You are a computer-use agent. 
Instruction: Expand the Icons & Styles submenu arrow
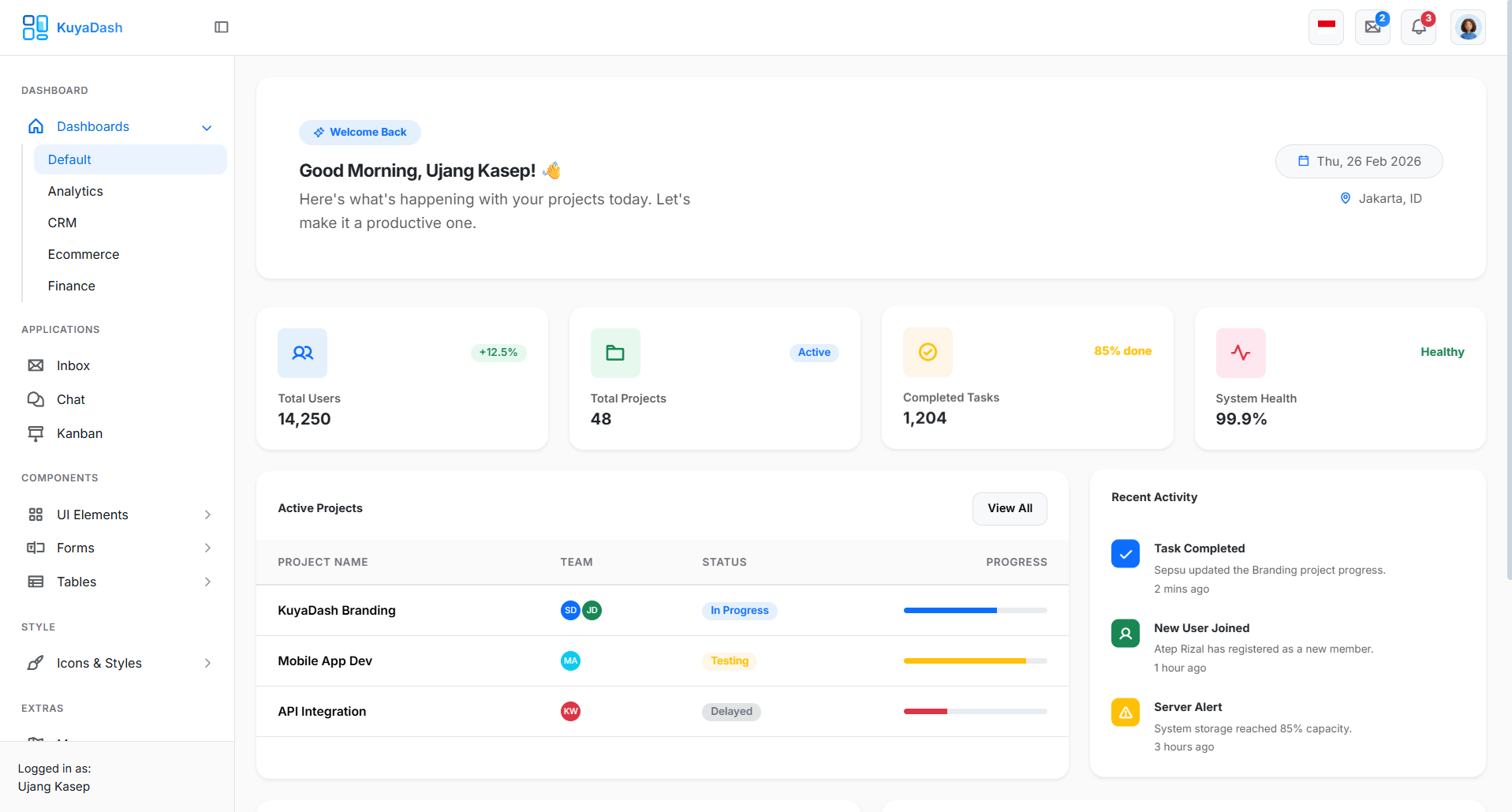tap(207, 663)
